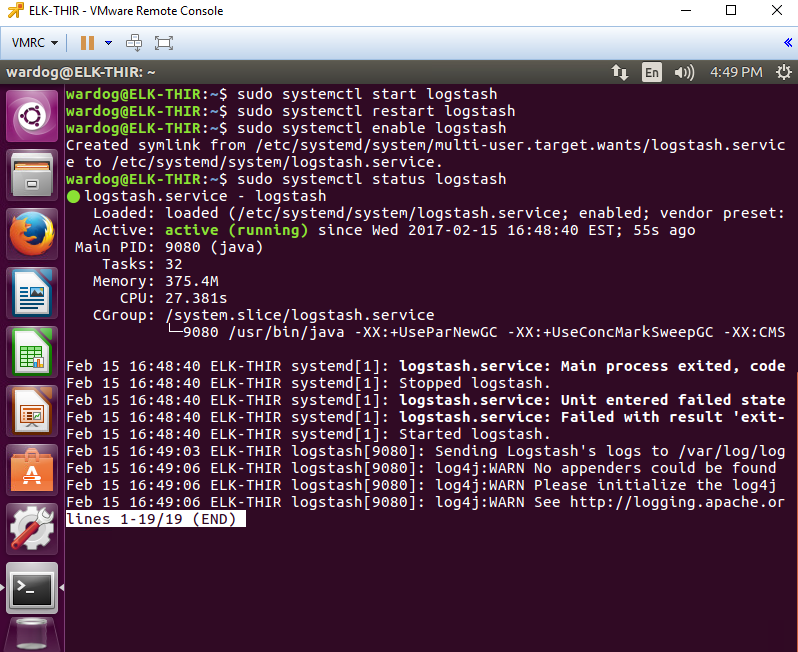Image resolution: width=798 pixels, height=652 pixels.
Task: Select the Terminal launcher icon
Action: click(x=32, y=588)
